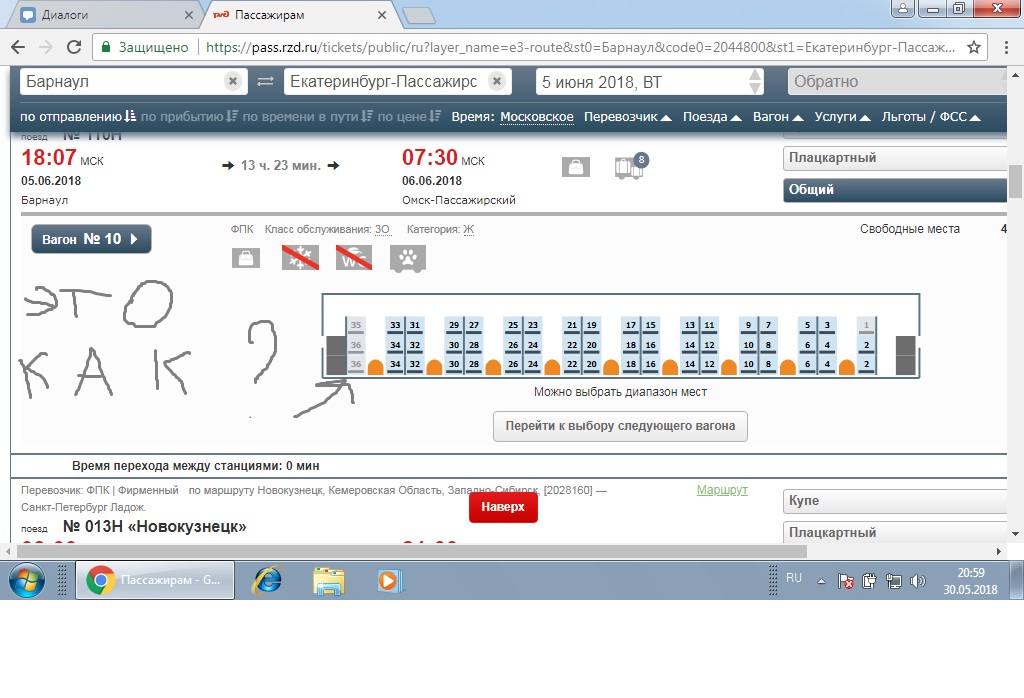Click the luggage cart icon with badge 8
The width and height of the screenshot is (1024, 698).
click(x=628, y=167)
